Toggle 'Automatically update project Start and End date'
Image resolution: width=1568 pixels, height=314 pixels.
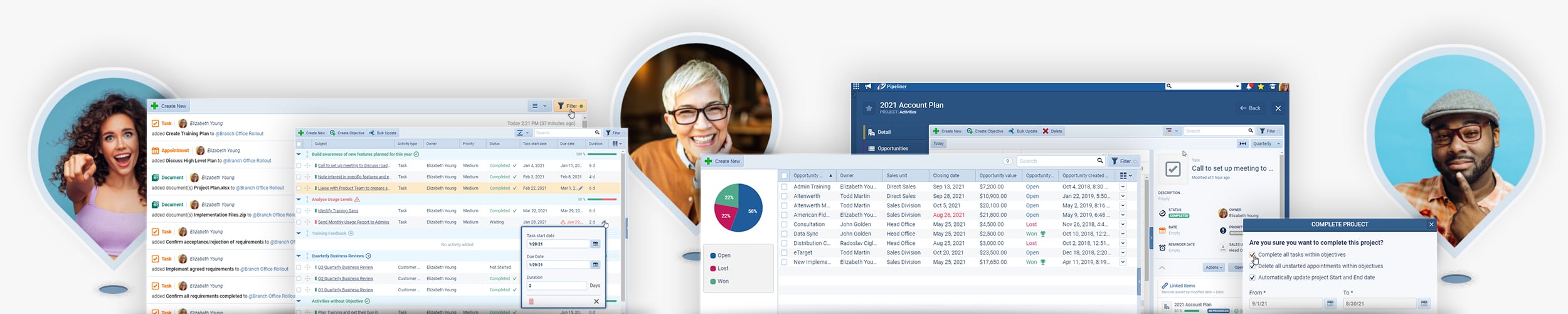pos(1253,278)
